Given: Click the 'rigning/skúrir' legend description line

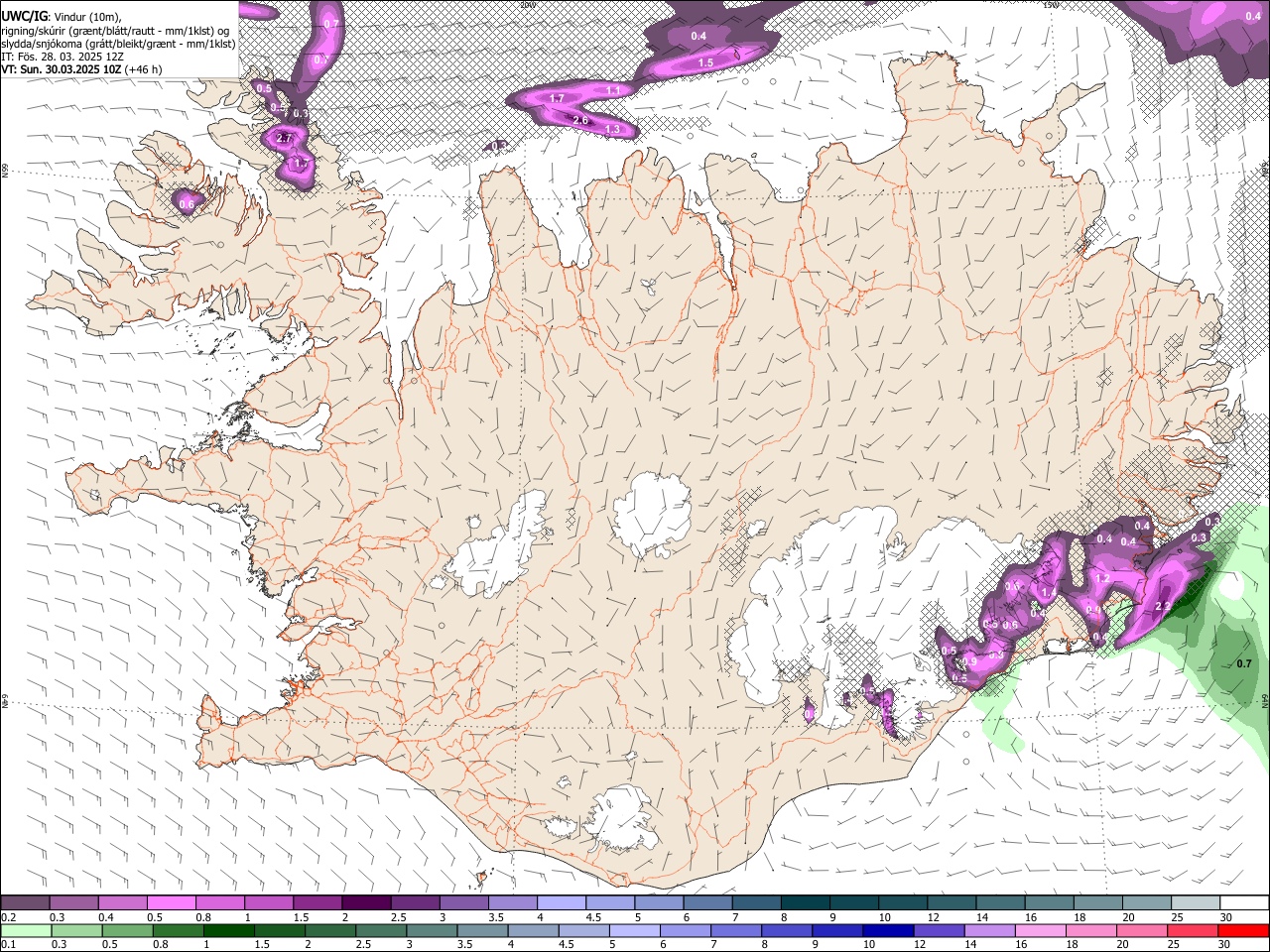Looking at the screenshot, I should [114, 30].
